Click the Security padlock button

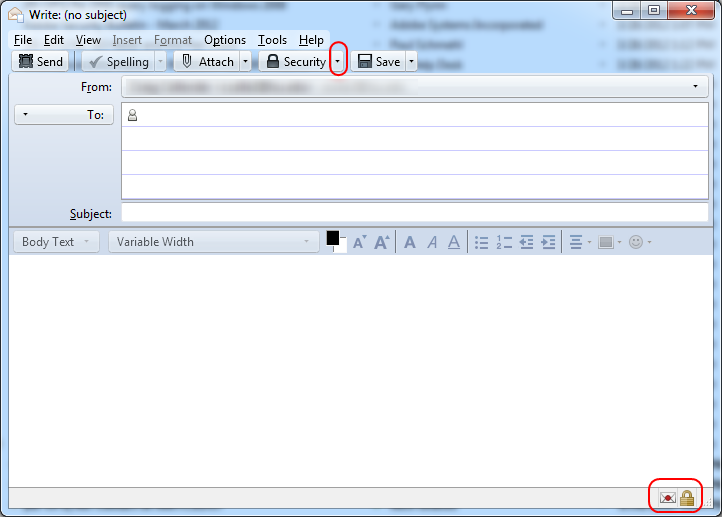pyautogui.click(x=296, y=61)
